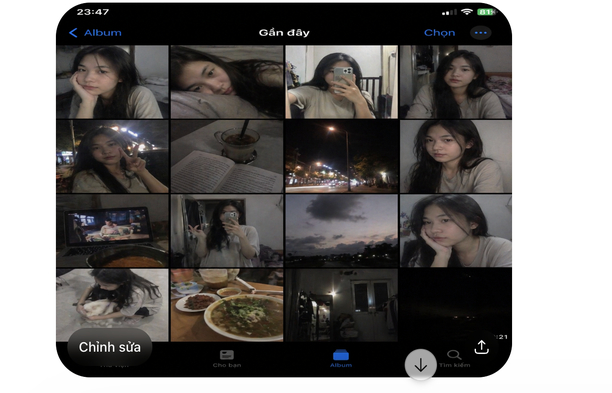Tap the back chevron arrow icon

73,33
